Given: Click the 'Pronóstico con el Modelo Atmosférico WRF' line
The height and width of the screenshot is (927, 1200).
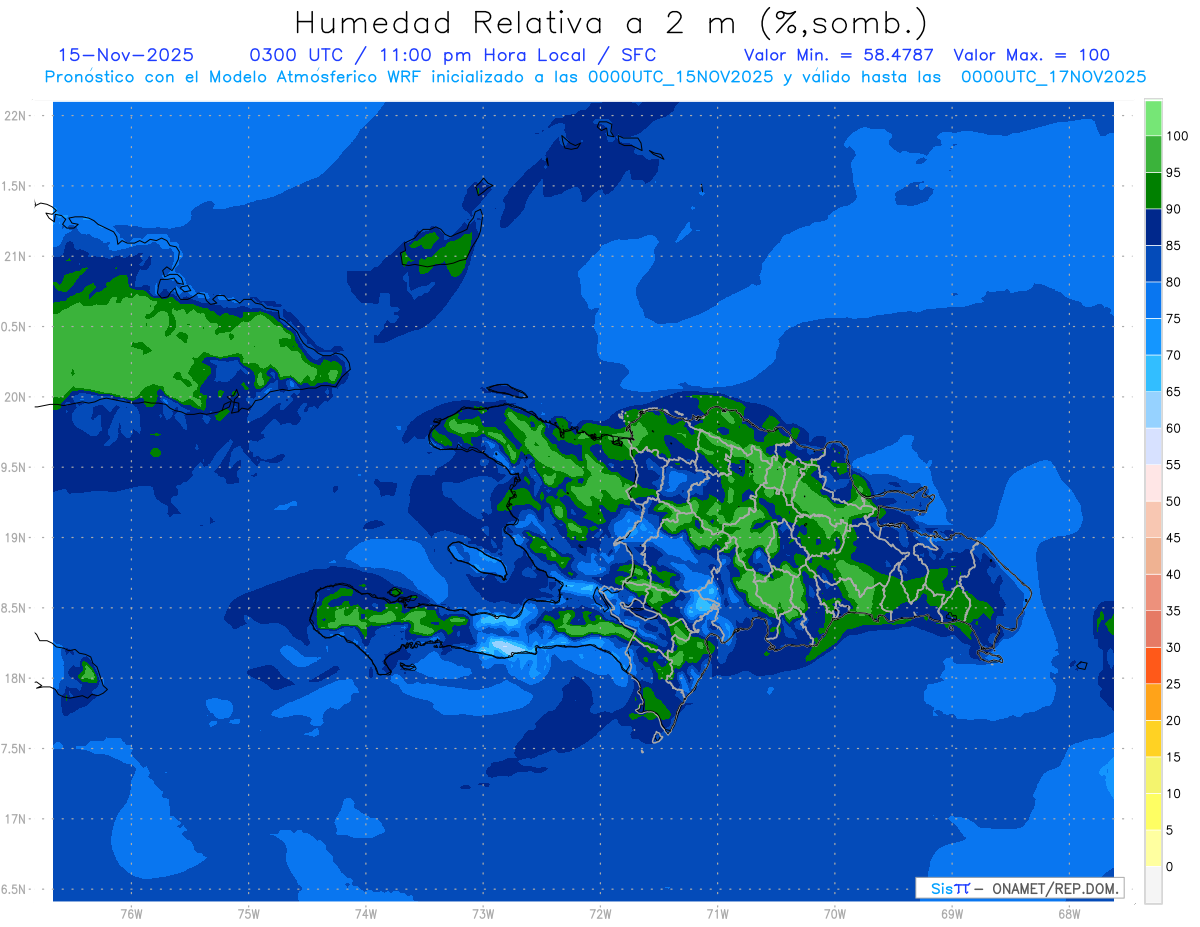Looking at the screenshot, I should tap(595, 76).
